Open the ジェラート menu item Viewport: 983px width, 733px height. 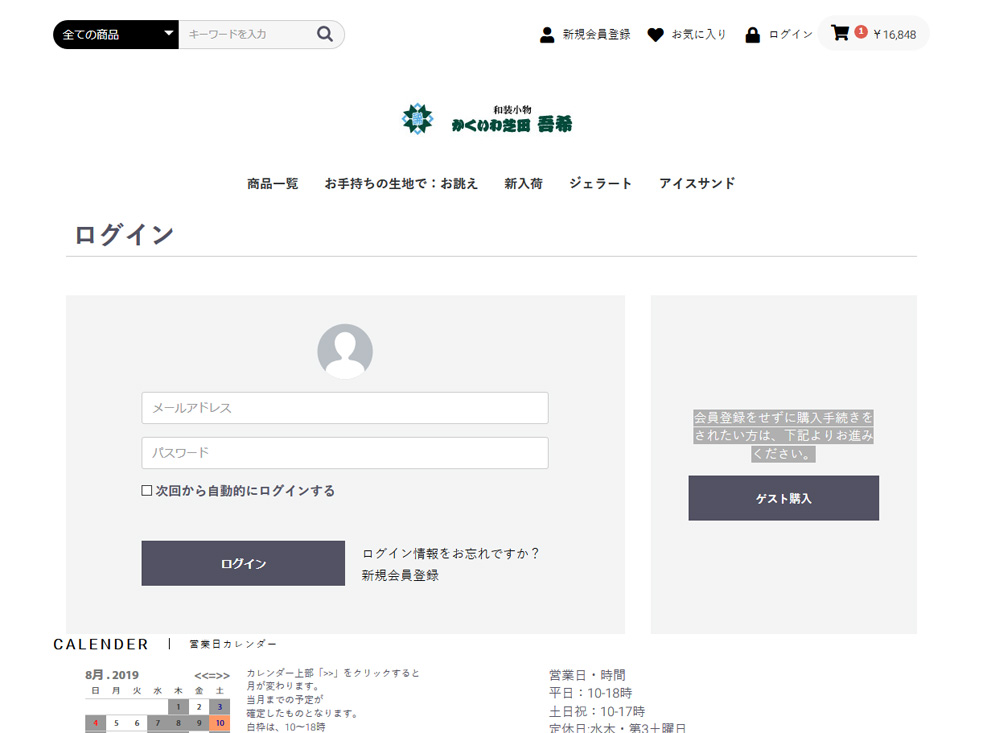(x=600, y=183)
